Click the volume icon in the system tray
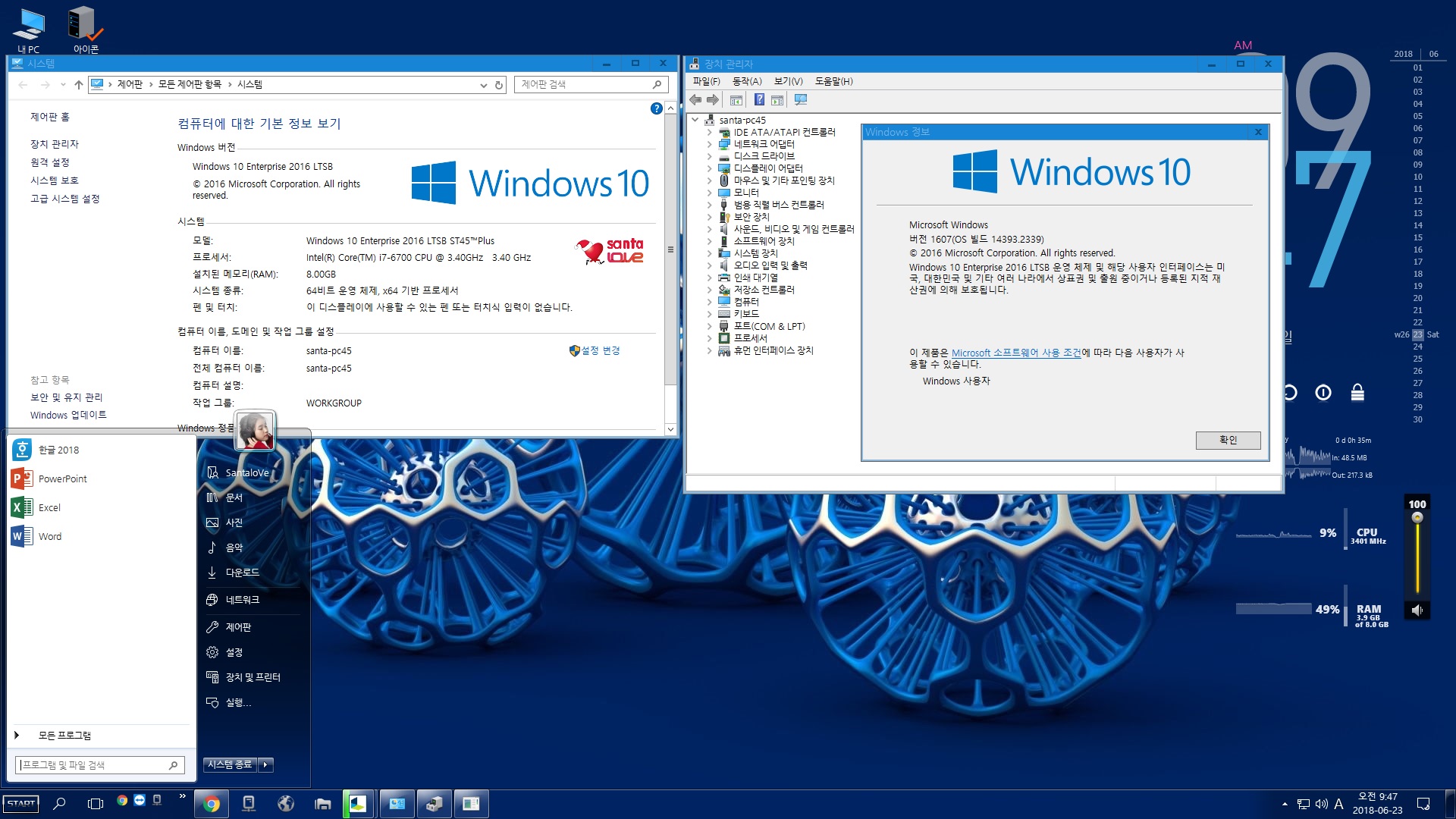1456x819 pixels. pyautogui.click(x=1321, y=804)
